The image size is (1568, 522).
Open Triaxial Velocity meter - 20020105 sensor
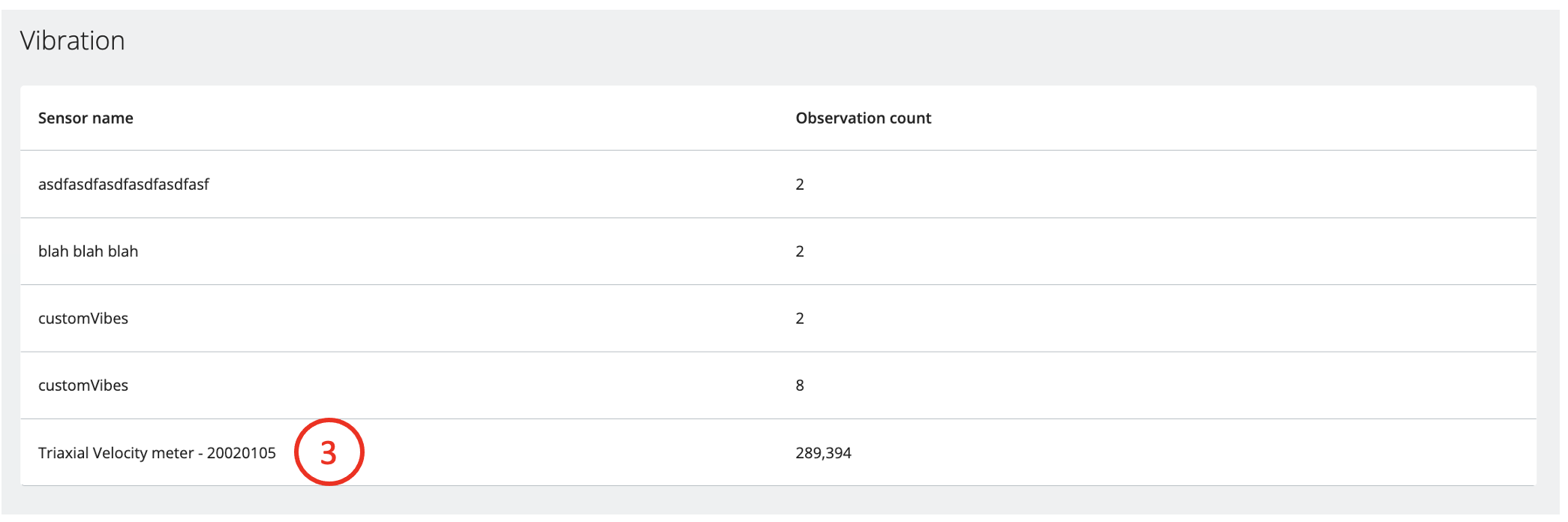[x=157, y=453]
